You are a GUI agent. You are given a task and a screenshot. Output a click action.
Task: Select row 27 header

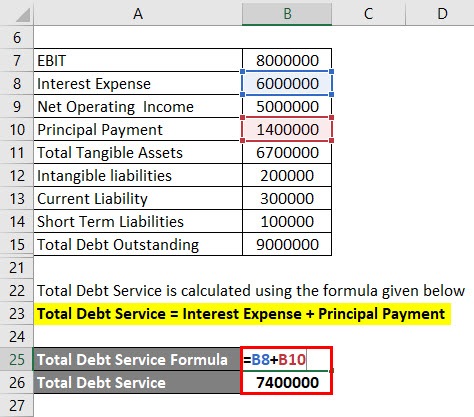point(17,406)
